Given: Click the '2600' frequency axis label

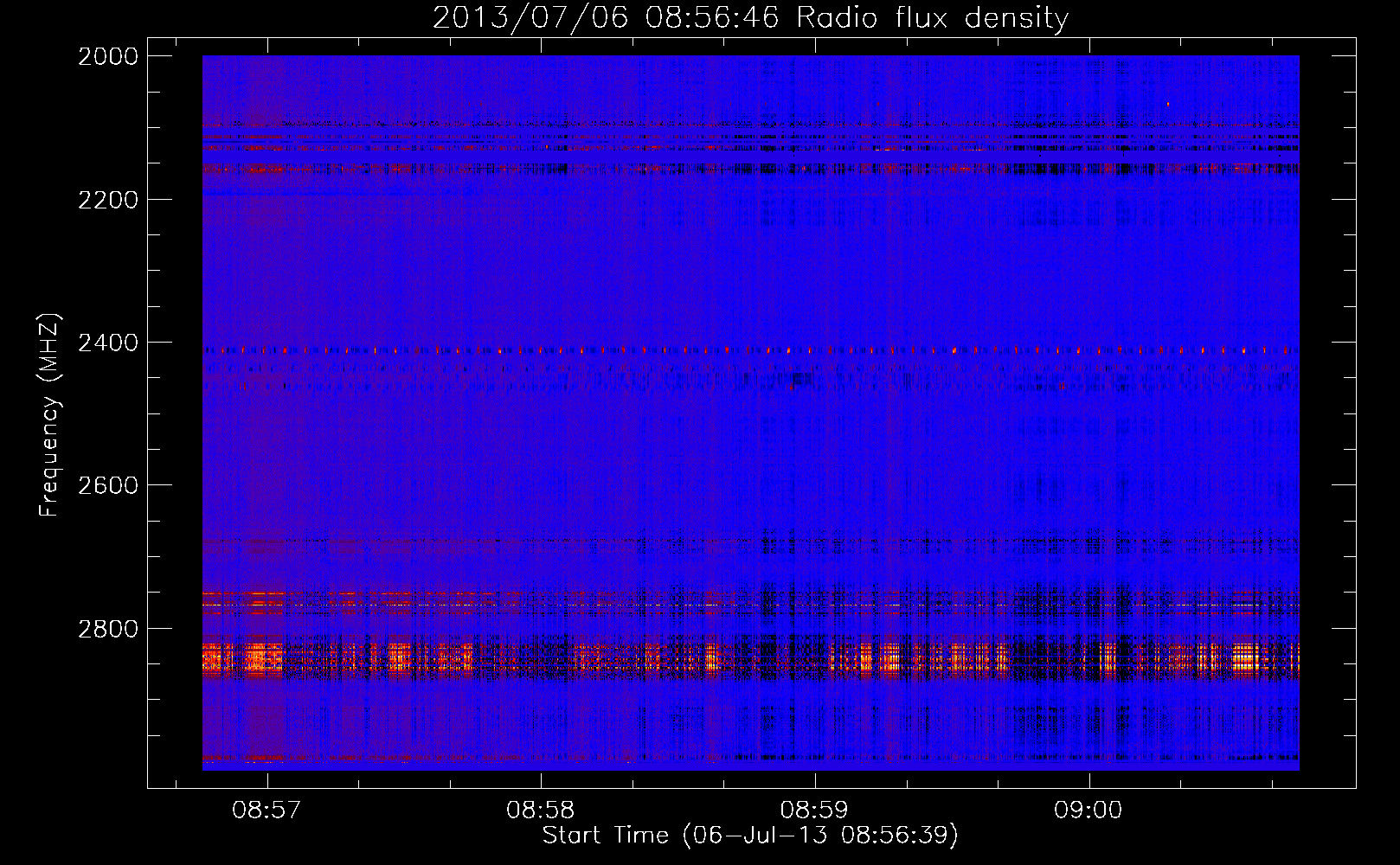Looking at the screenshot, I should [108, 485].
